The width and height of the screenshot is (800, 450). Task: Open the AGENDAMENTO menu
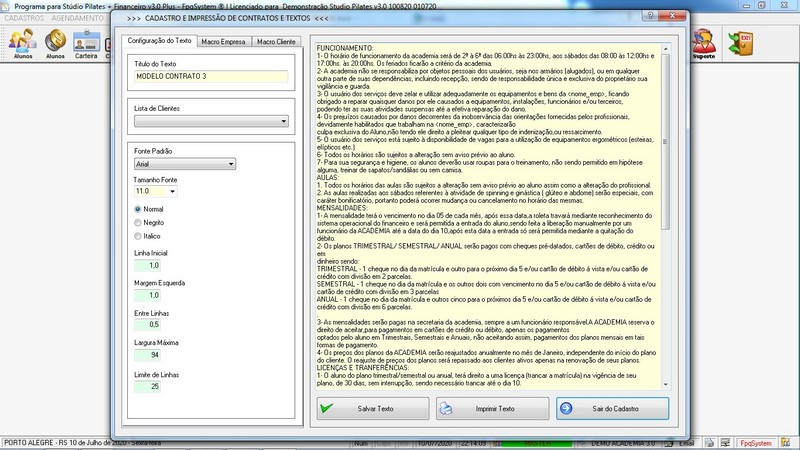pyautogui.click(x=78, y=18)
